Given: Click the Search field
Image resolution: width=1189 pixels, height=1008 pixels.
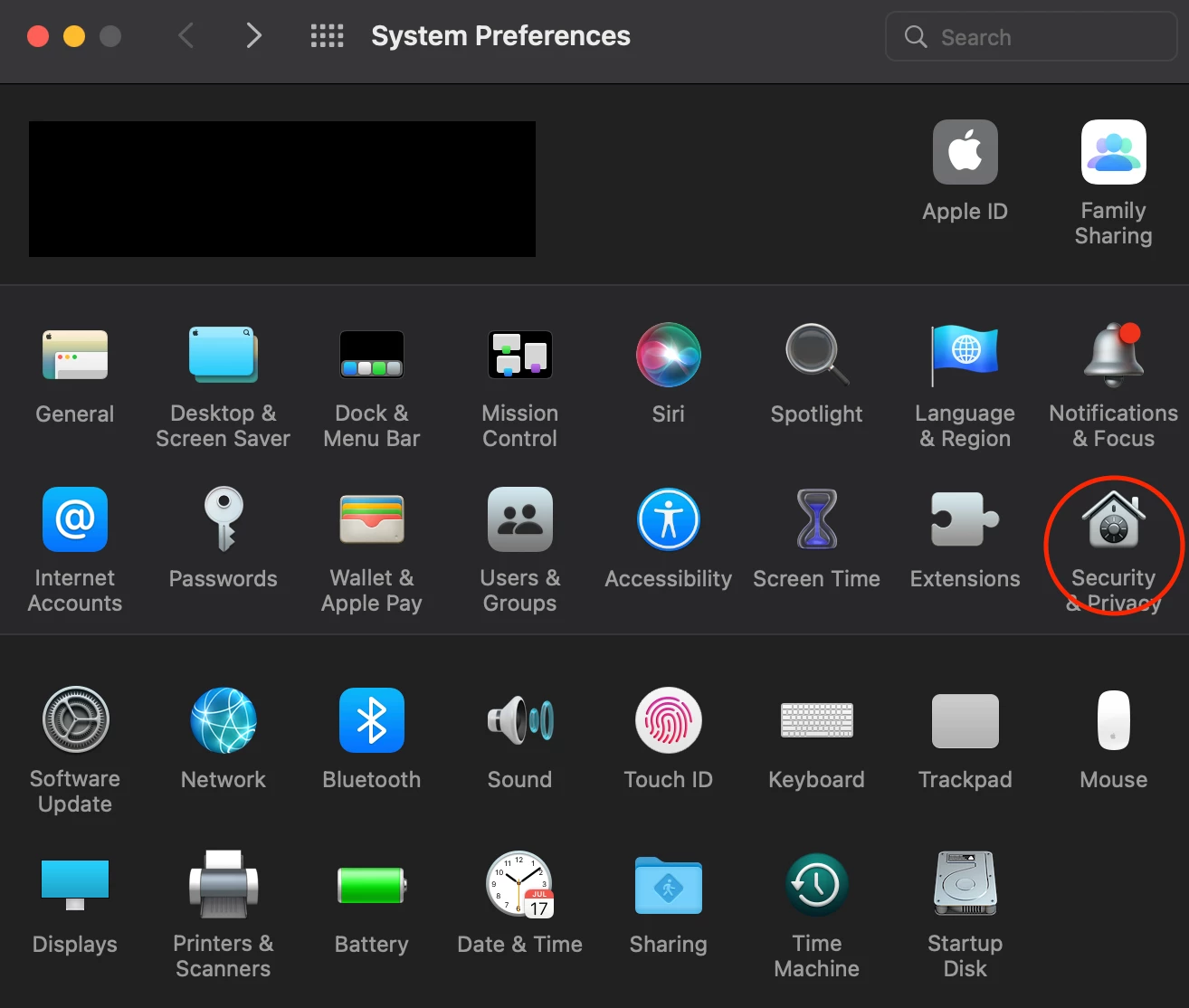Looking at the screenshot, I should pos(1031,37).
